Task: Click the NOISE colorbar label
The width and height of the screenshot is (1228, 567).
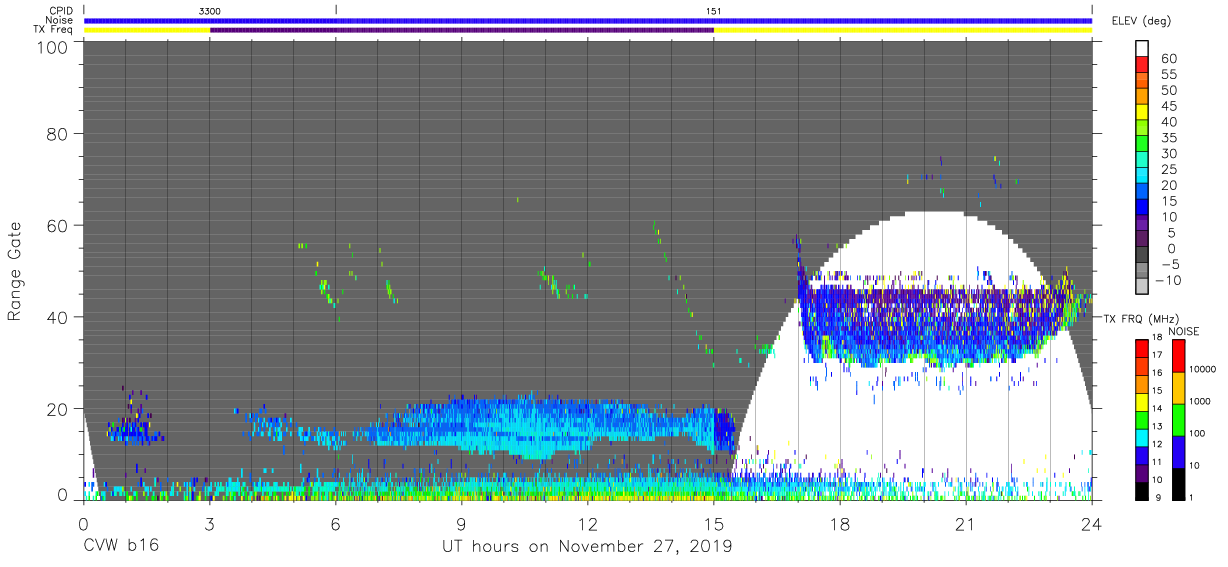Action: point(1184,331)
